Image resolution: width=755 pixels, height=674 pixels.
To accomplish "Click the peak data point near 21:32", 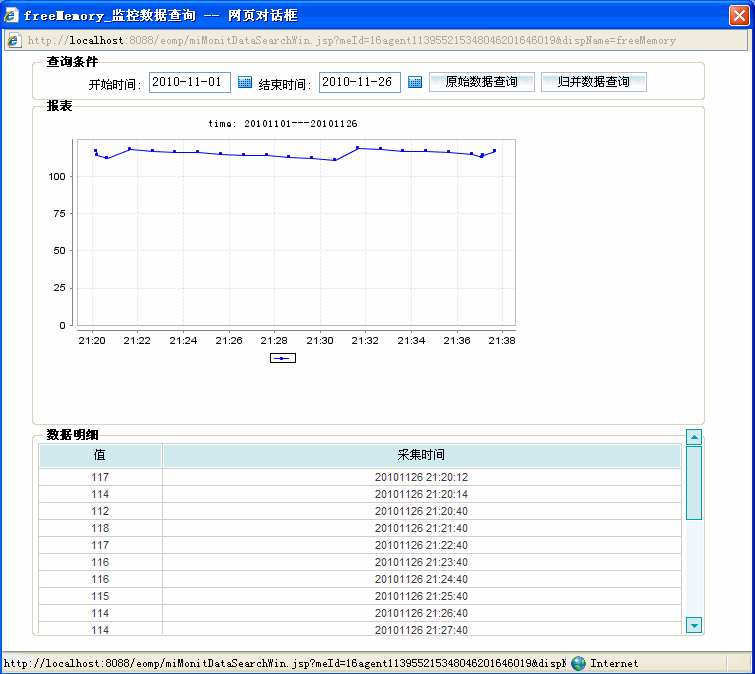I will (357, 148).
